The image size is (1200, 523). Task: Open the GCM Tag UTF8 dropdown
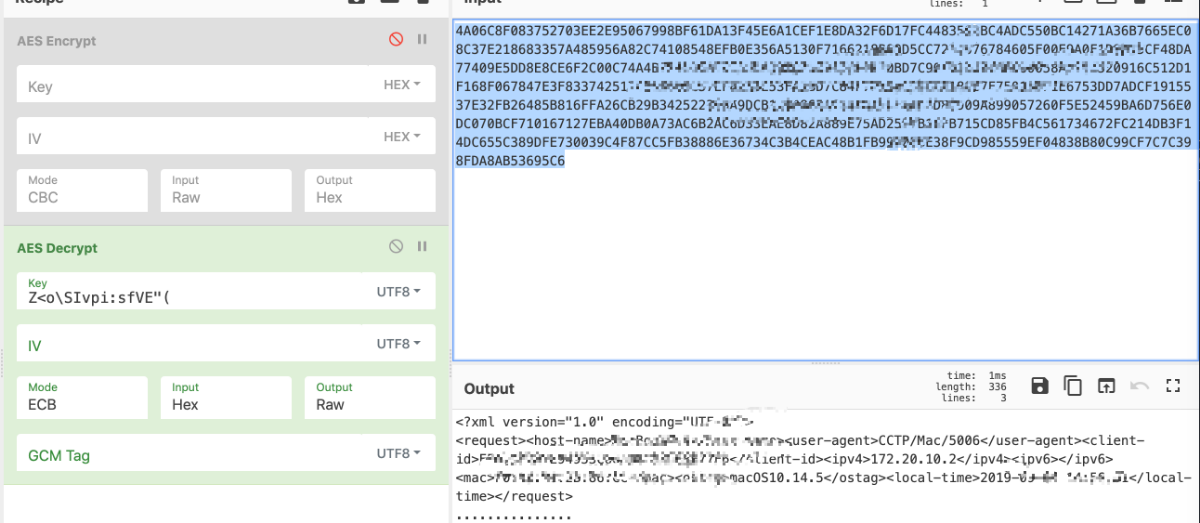click(399, 453)
